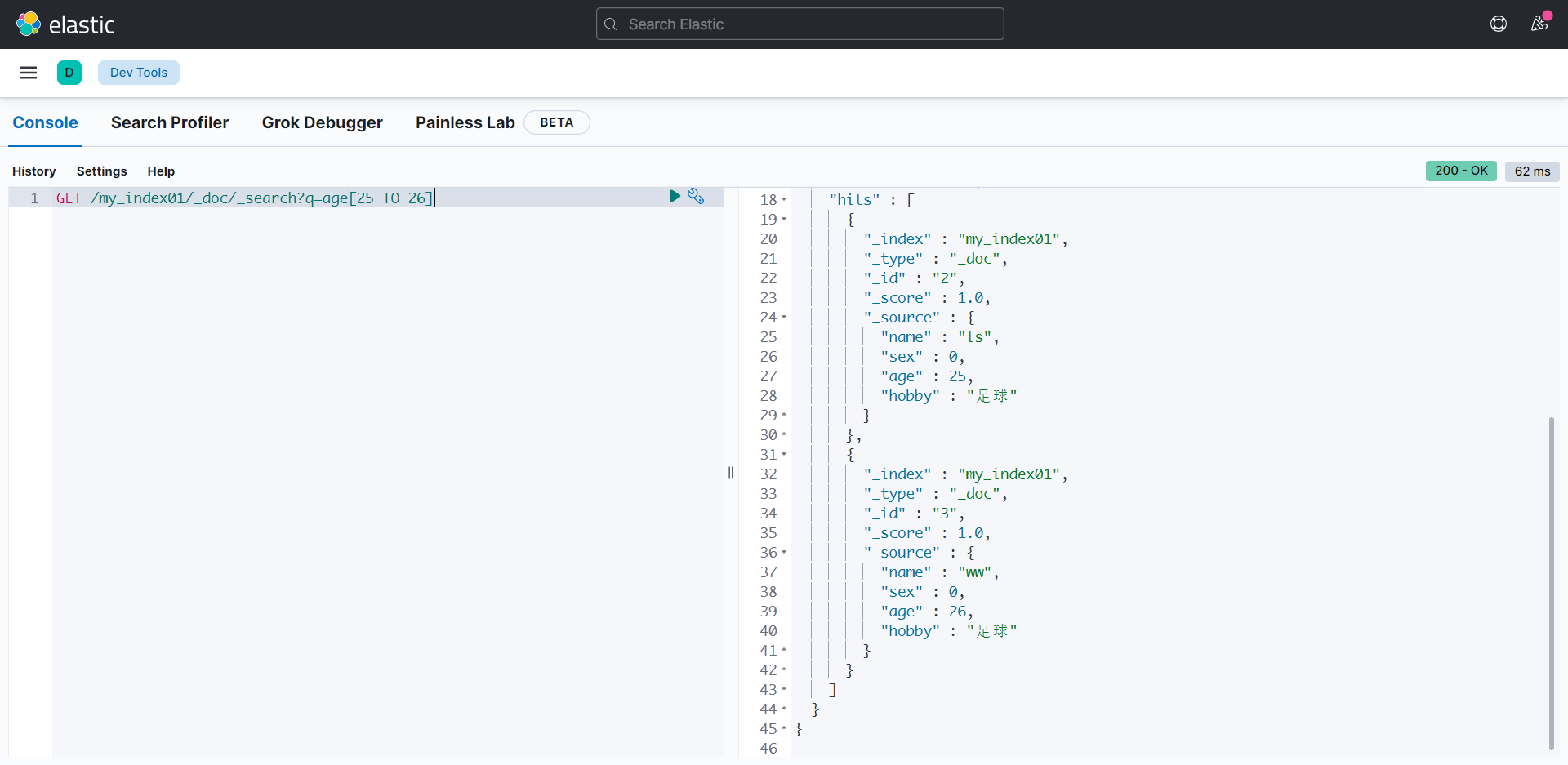Click the "_index" line at row 32
The height and width of the screenshot is (765, 1568).
click(x=965, y=474)
